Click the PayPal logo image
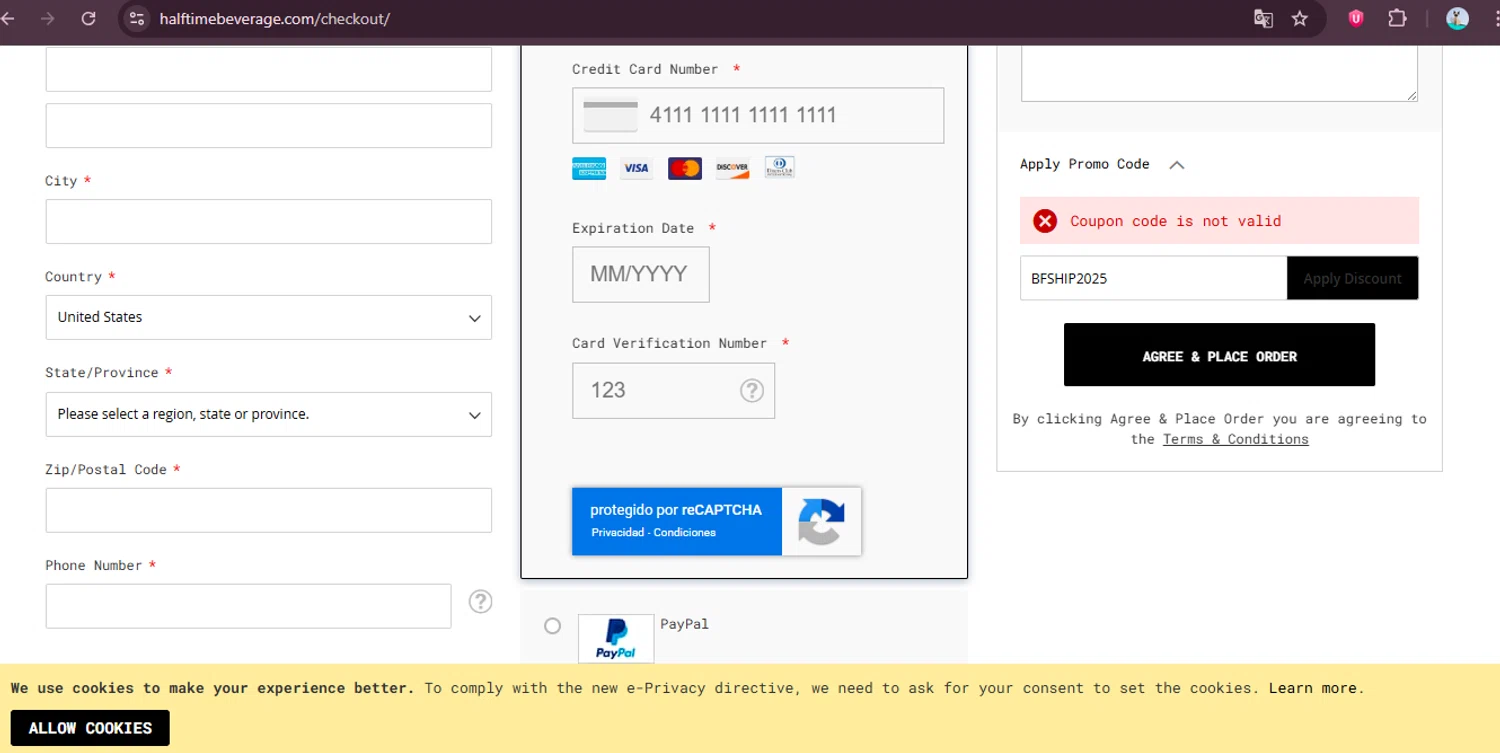This screenshot has width=1500, height=753. point(616,638)
